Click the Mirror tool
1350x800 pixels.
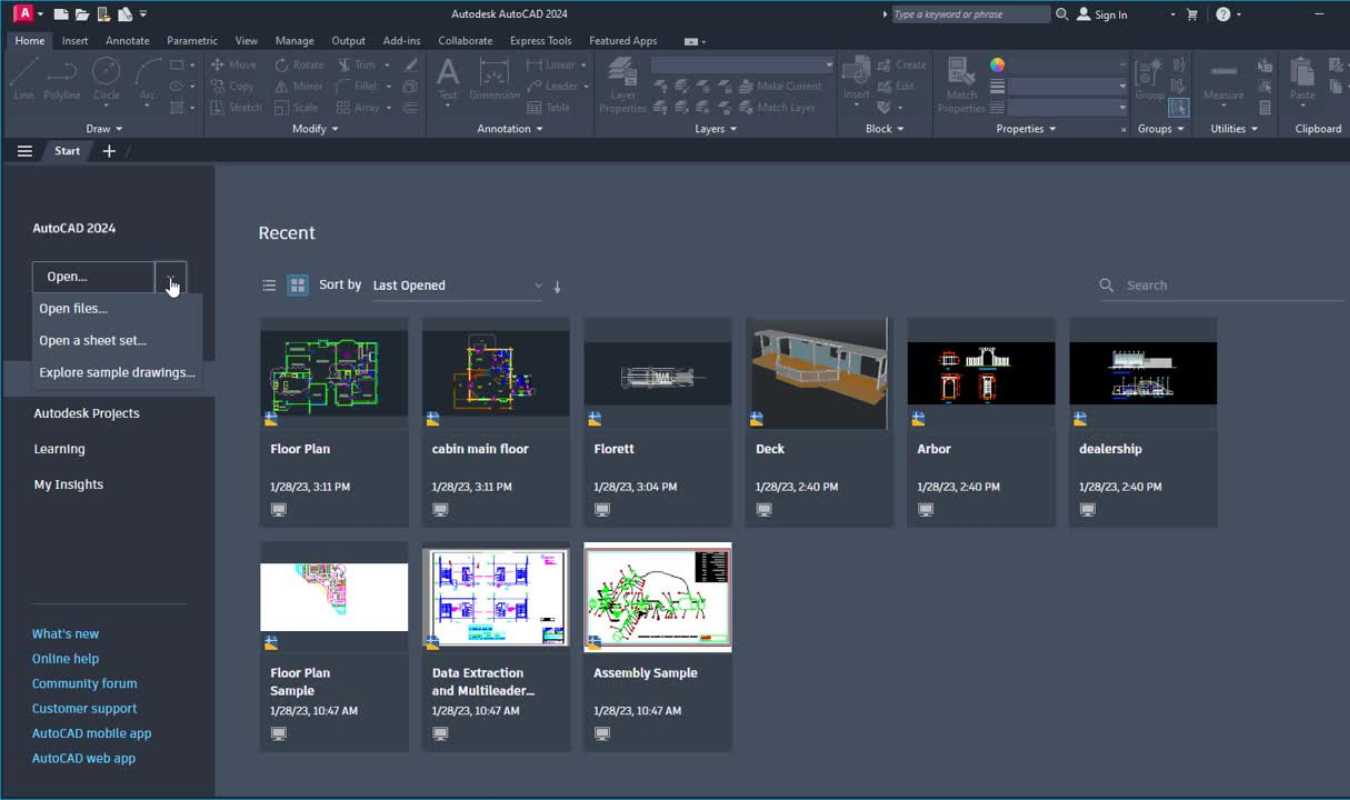tap(299, 86)
